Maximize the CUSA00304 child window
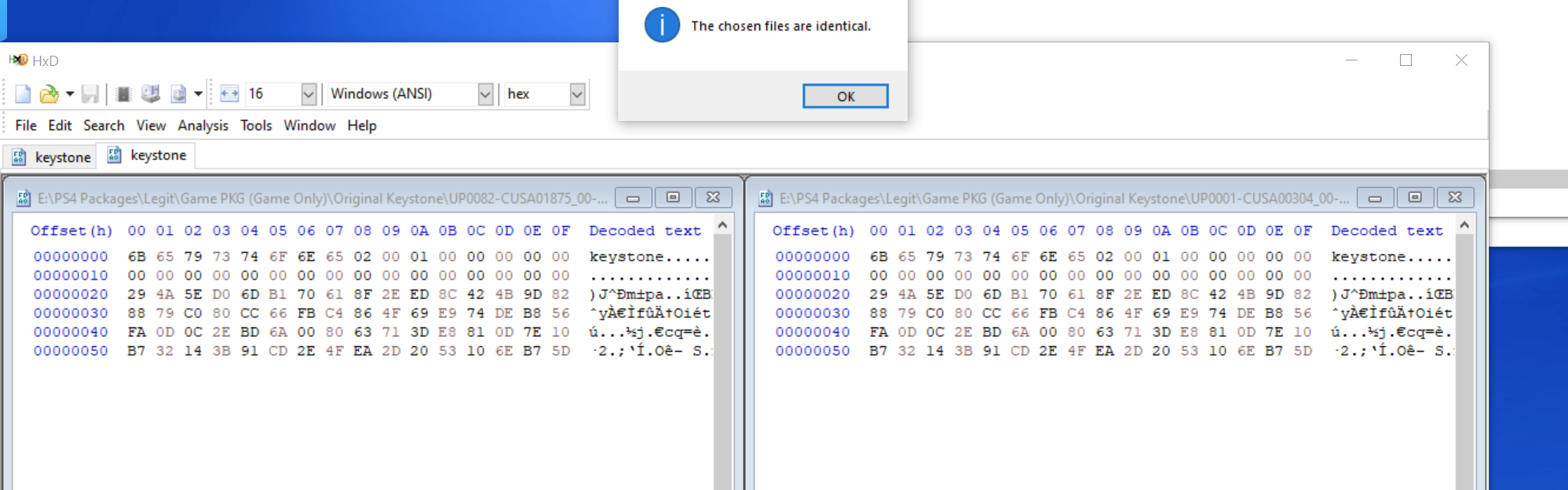1568x490 pixels. tap(1415, 198)
